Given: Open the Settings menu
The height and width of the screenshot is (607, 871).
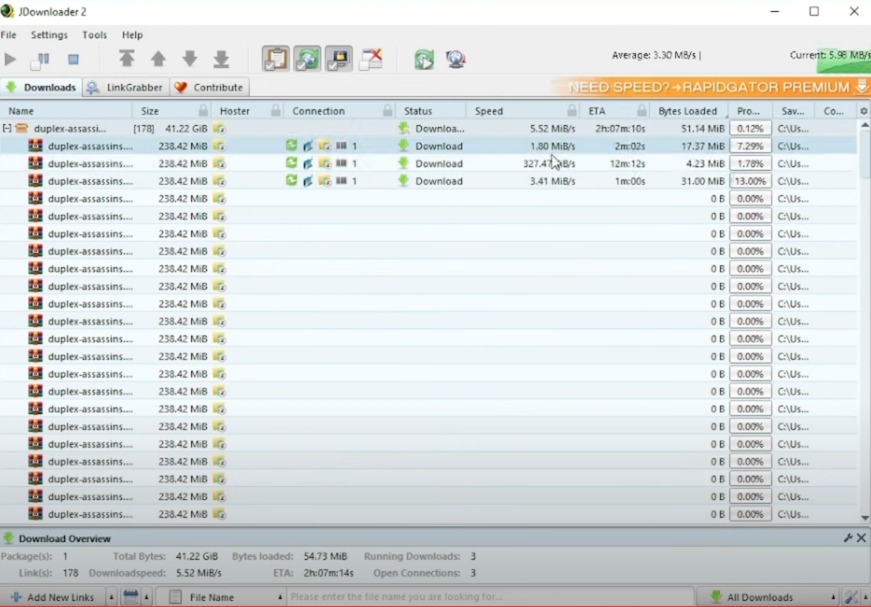Looking at the screenshot, I should 49,35.
